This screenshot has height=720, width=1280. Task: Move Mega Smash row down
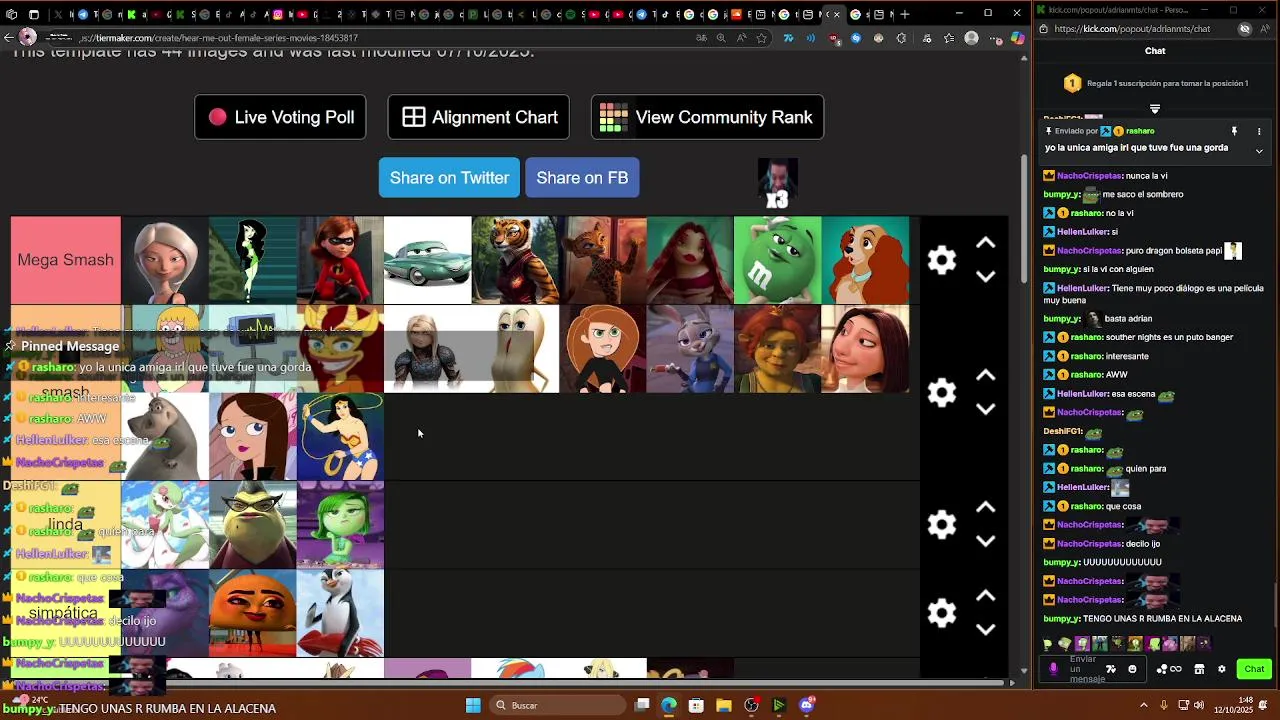(985, 277)
